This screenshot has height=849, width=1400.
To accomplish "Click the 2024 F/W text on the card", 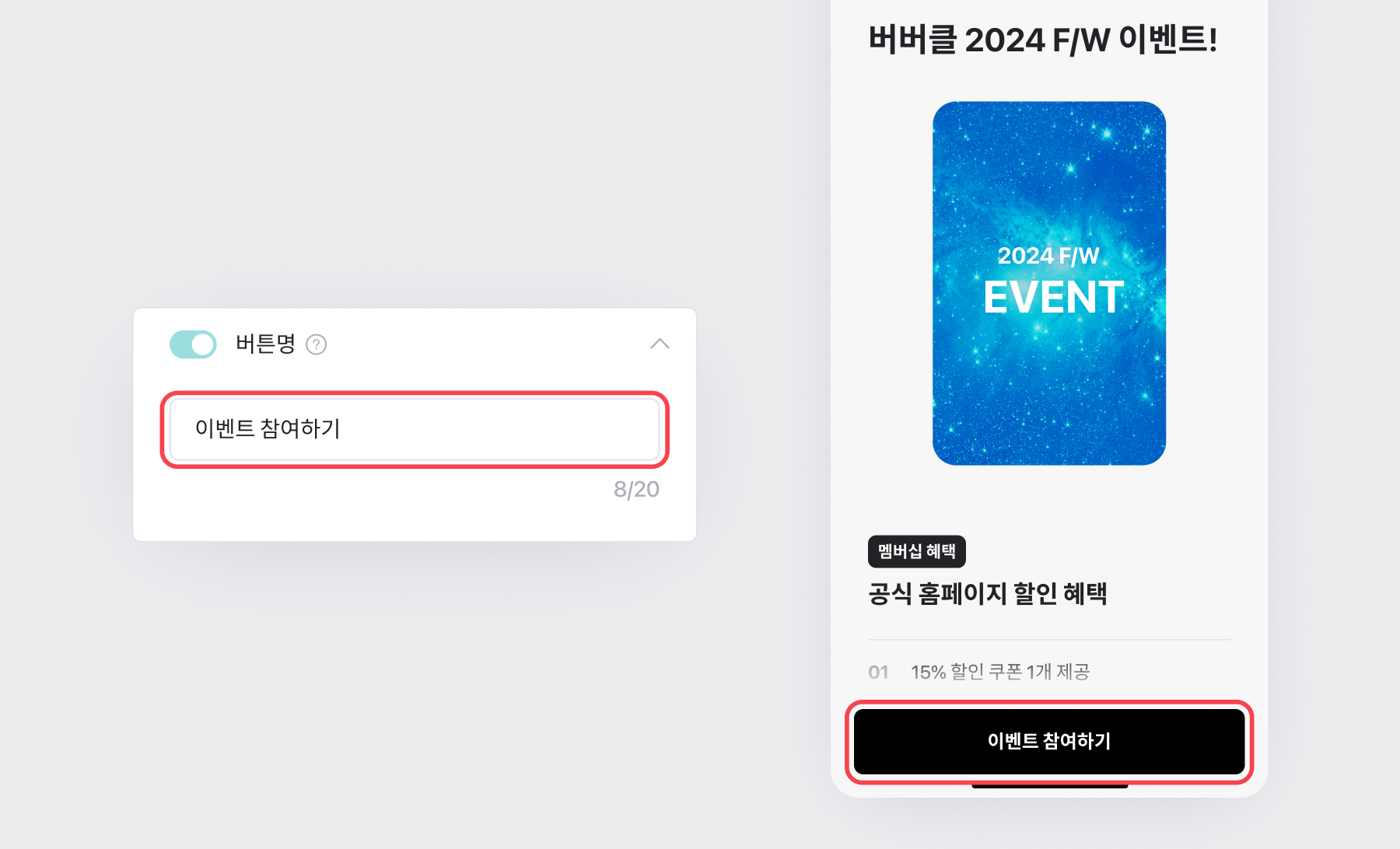I will click(x=1048, y=256).
